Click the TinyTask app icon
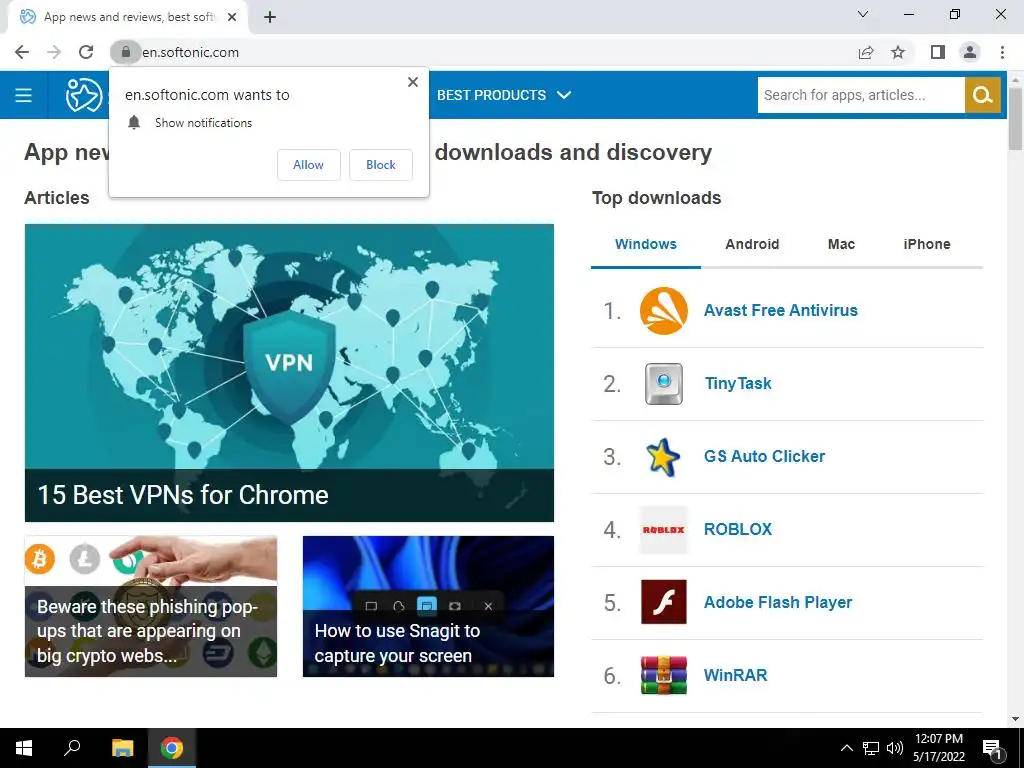This screenshot has width=1024, height=768. point(664,384)
